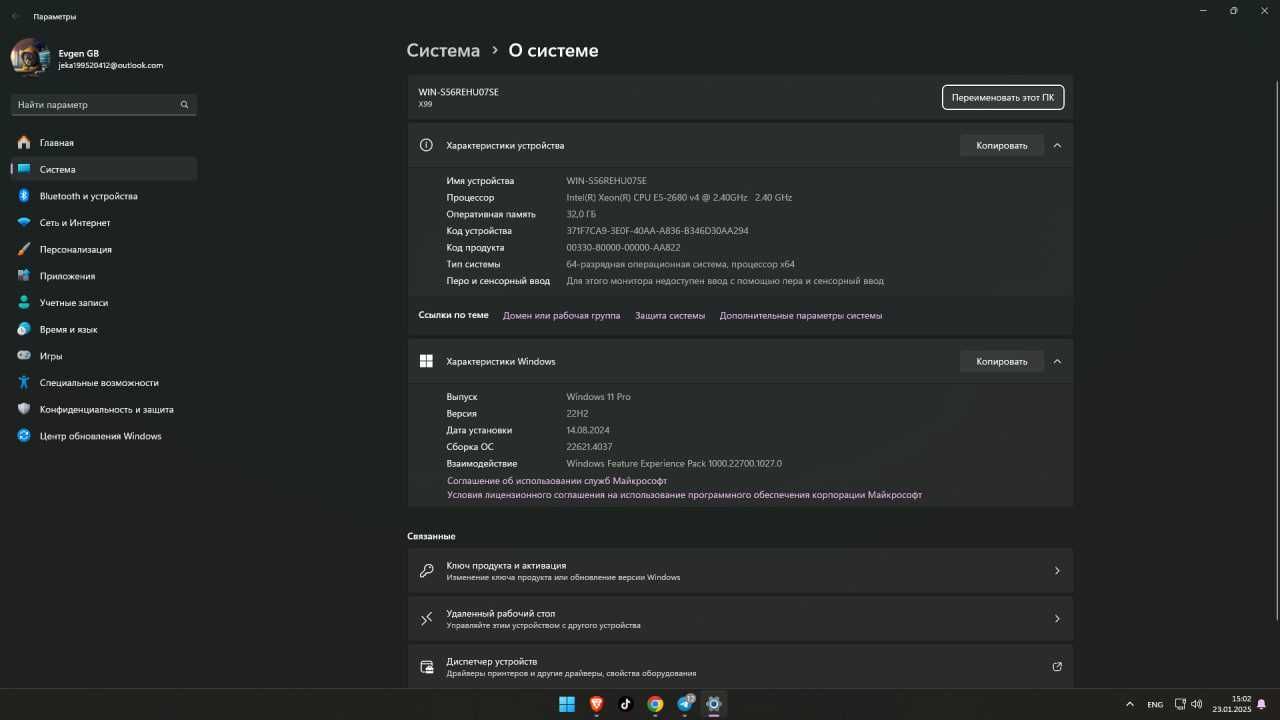
Task: Open Bluetooth и устройства icon
Action: point(24,196)
